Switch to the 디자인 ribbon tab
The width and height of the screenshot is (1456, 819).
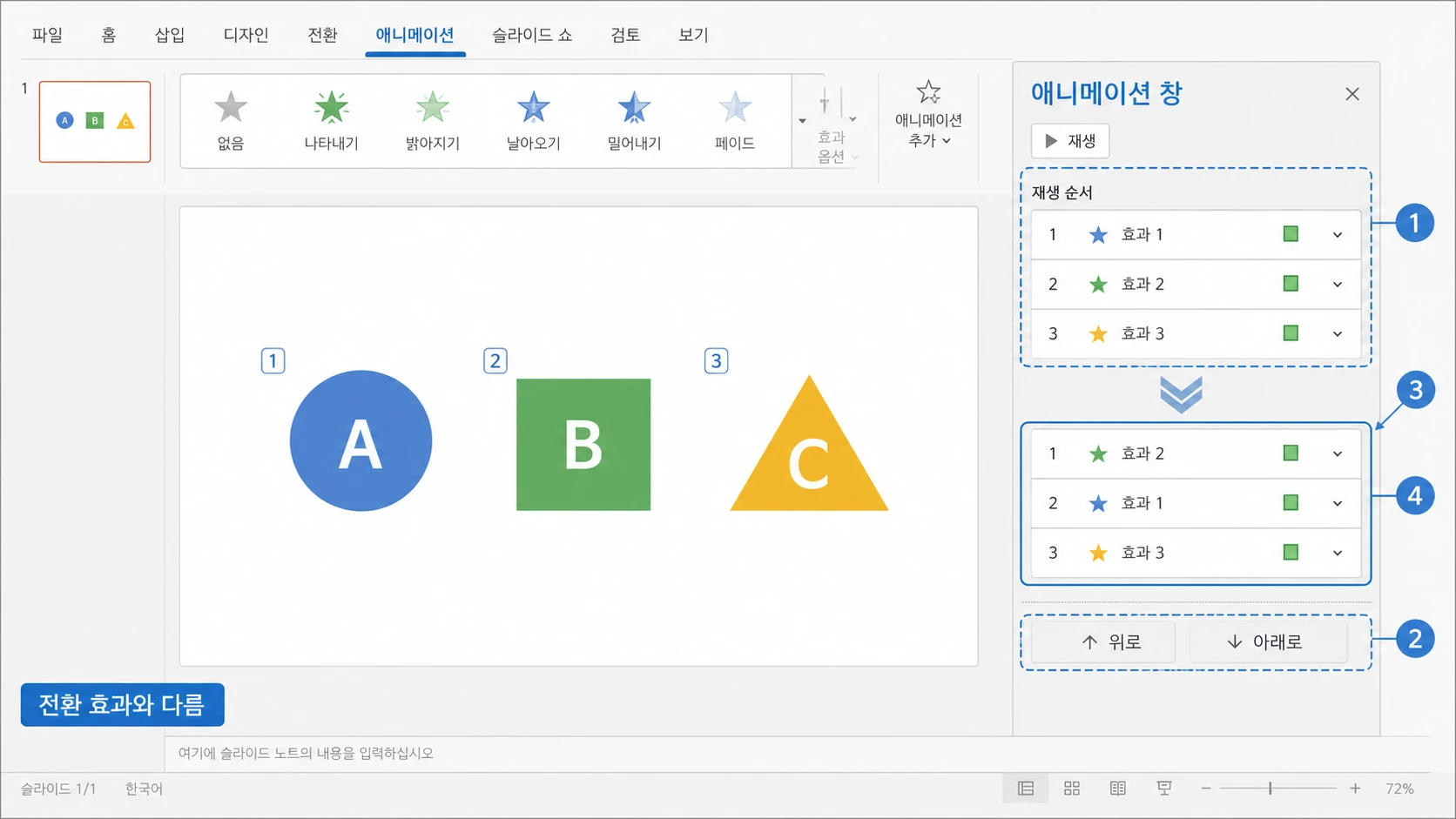(x=246, y=35)
